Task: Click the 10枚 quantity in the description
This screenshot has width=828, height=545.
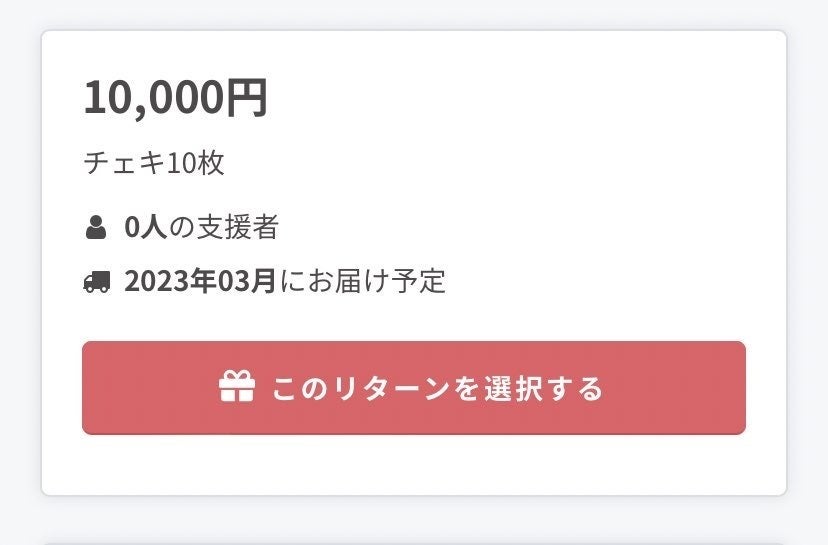Action: click(196, 163)
